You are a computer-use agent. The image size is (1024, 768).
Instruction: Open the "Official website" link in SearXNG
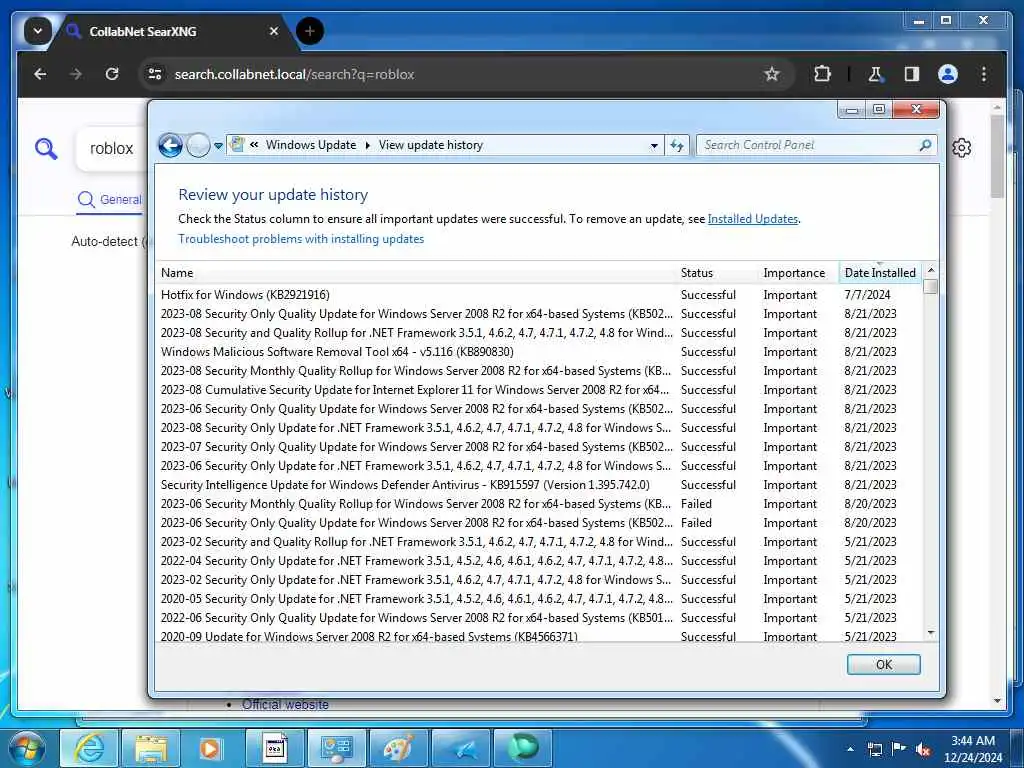pos(285,704)
